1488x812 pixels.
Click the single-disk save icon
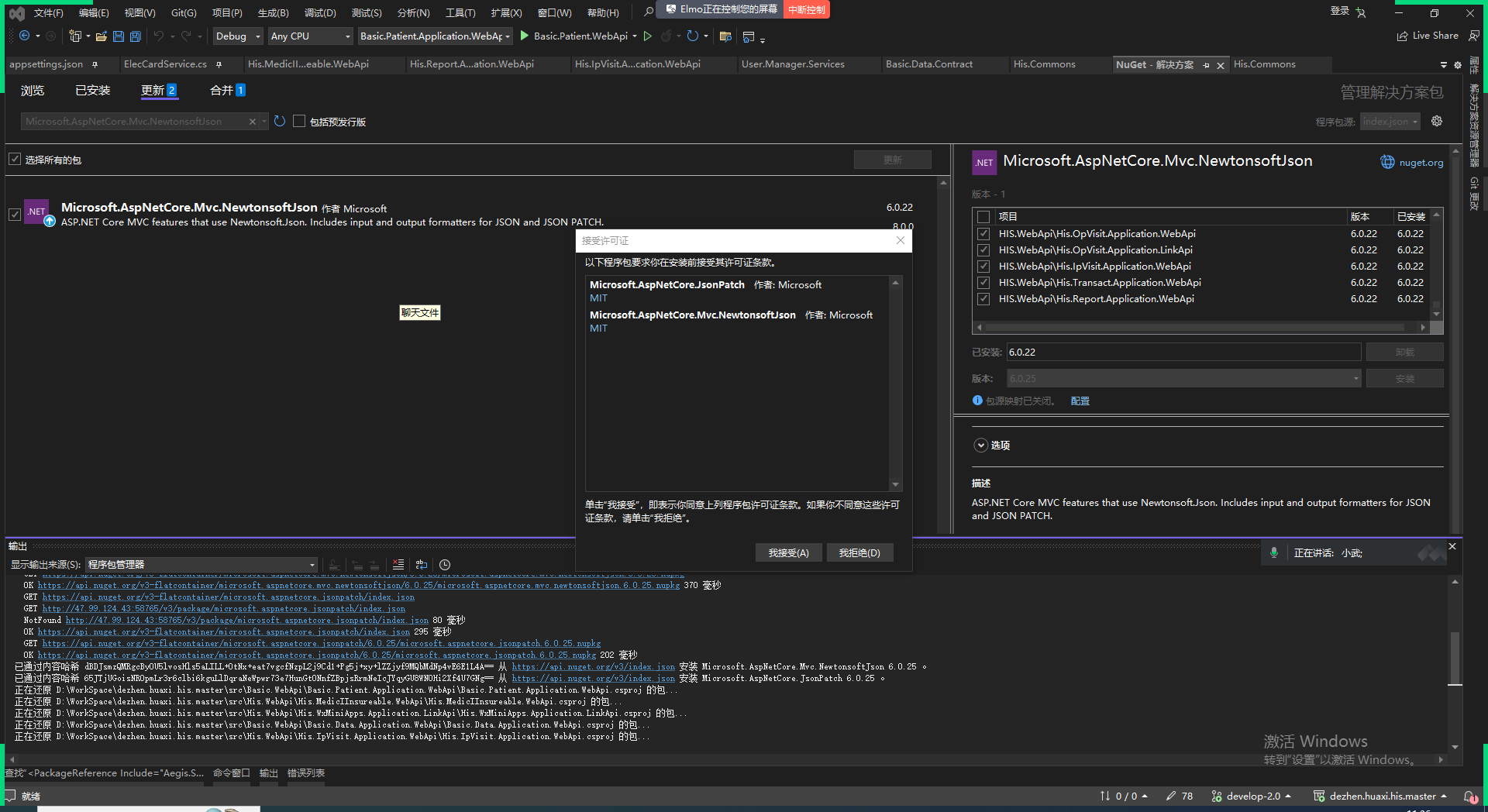(x=118, y=36)
